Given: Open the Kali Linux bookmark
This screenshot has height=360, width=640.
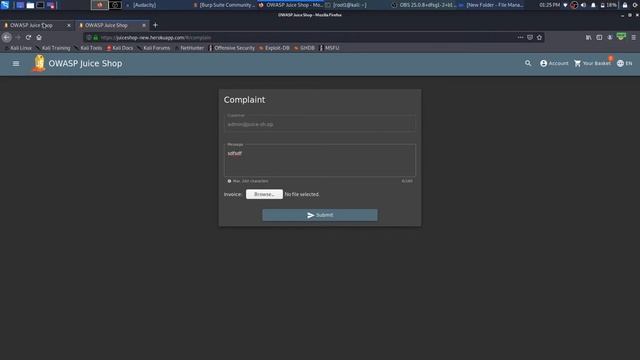Looking at the screenshot, I should tap(18, 48).
